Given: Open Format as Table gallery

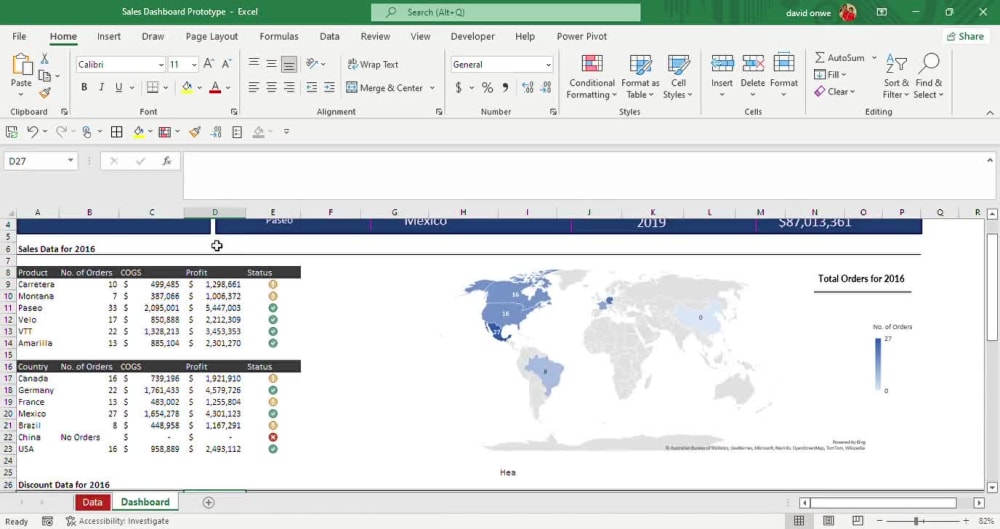Looking at the screenshot, I should pyautogui.click(x=640, y=77).
